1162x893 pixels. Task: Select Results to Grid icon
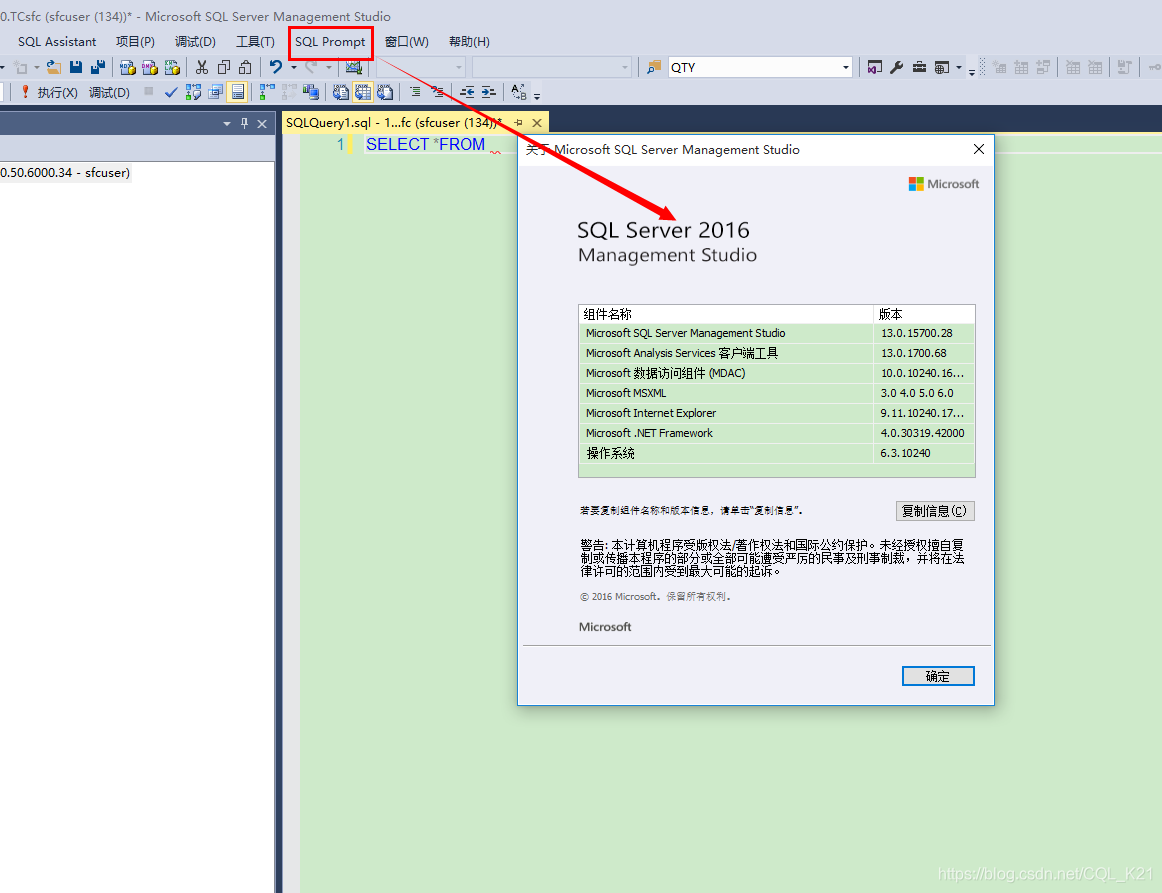(x=362, y=92)
